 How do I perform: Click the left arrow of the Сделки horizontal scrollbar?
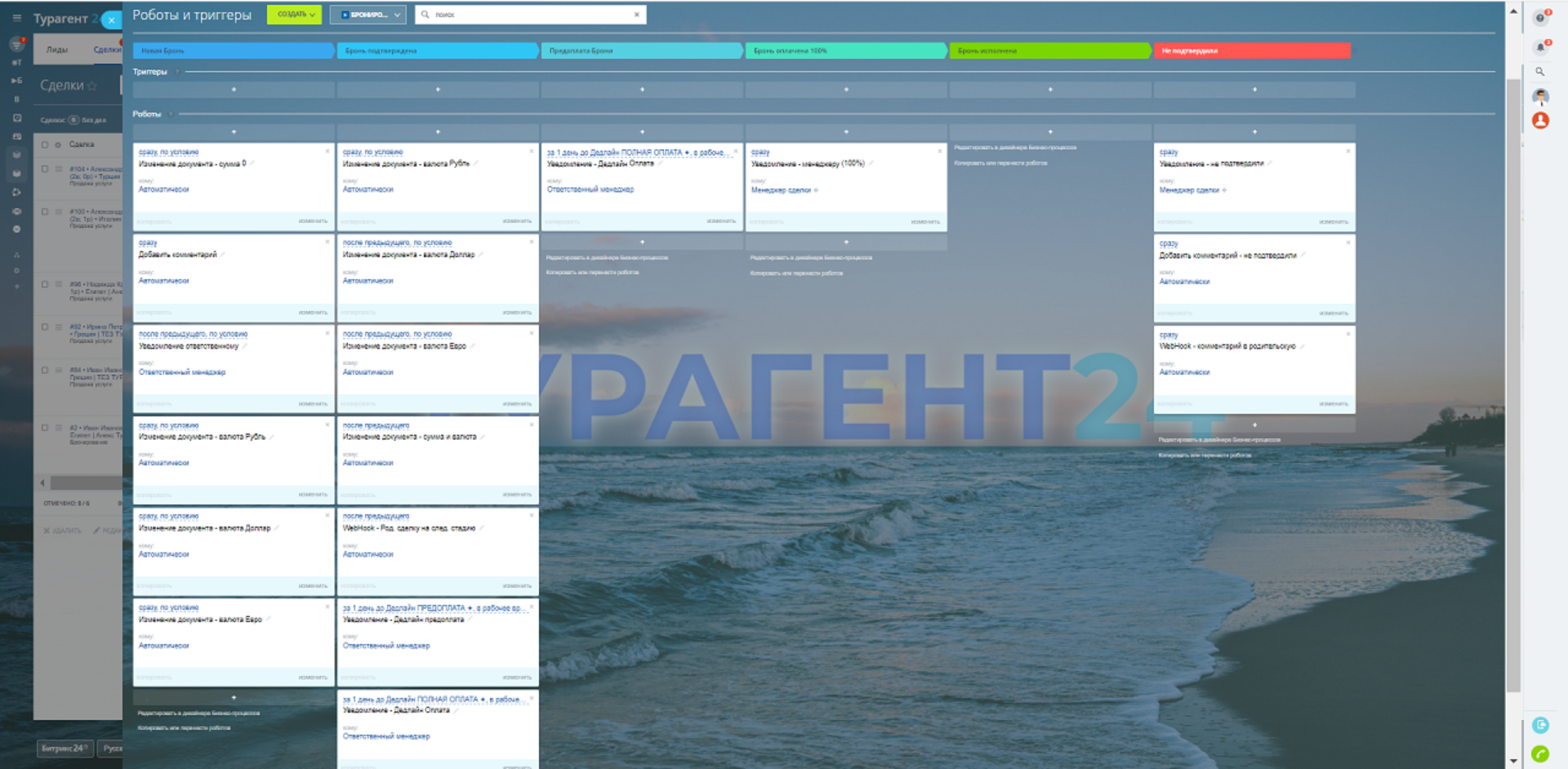pyautogui.click(x=42, y=483)
